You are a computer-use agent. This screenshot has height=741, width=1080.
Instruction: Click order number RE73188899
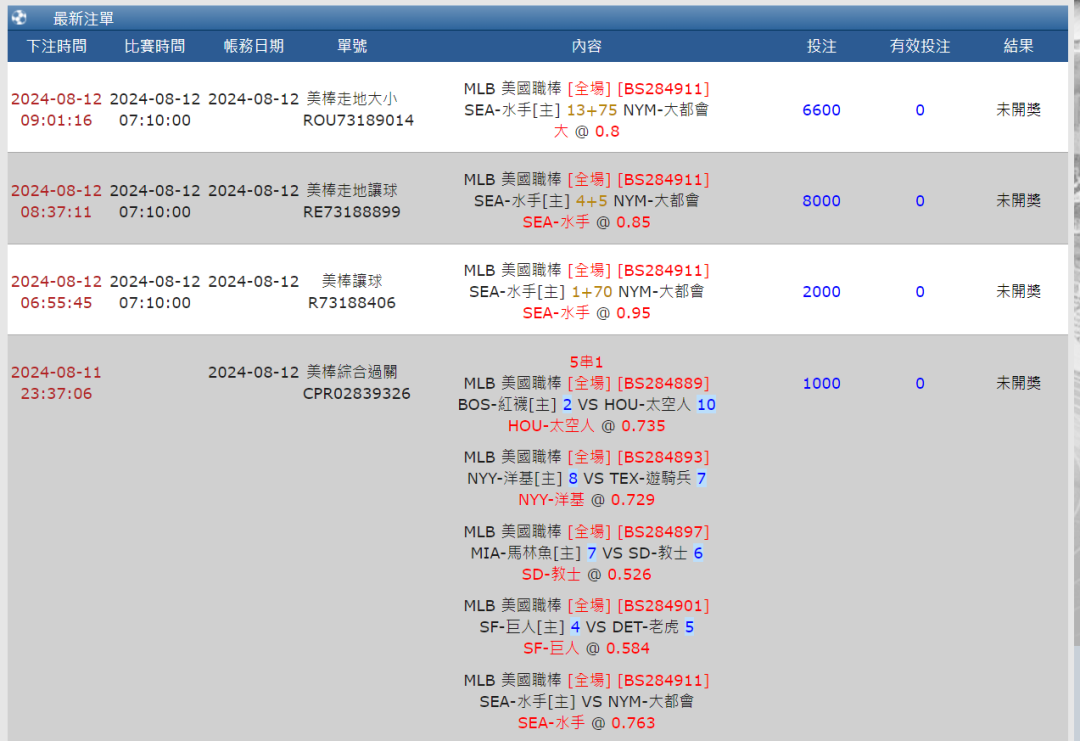click(x=352, y=212)
